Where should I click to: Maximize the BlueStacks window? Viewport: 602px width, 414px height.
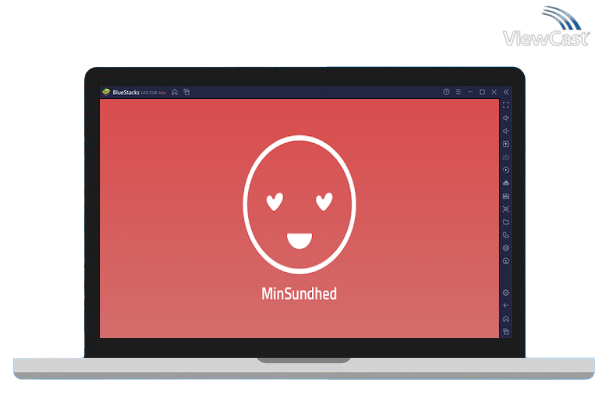(x=481, y=92)
